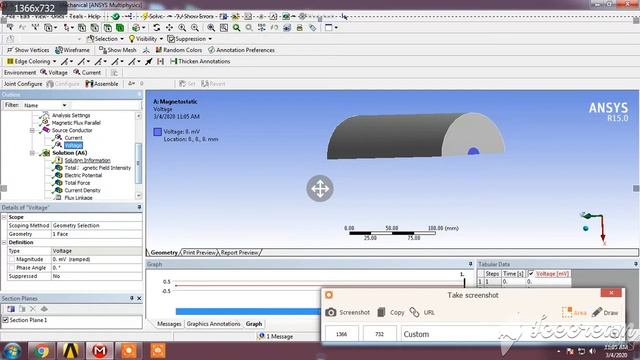Toggle the Magnitude parameter checkbox
Screen dimensions: 640x360
(11, 260)
